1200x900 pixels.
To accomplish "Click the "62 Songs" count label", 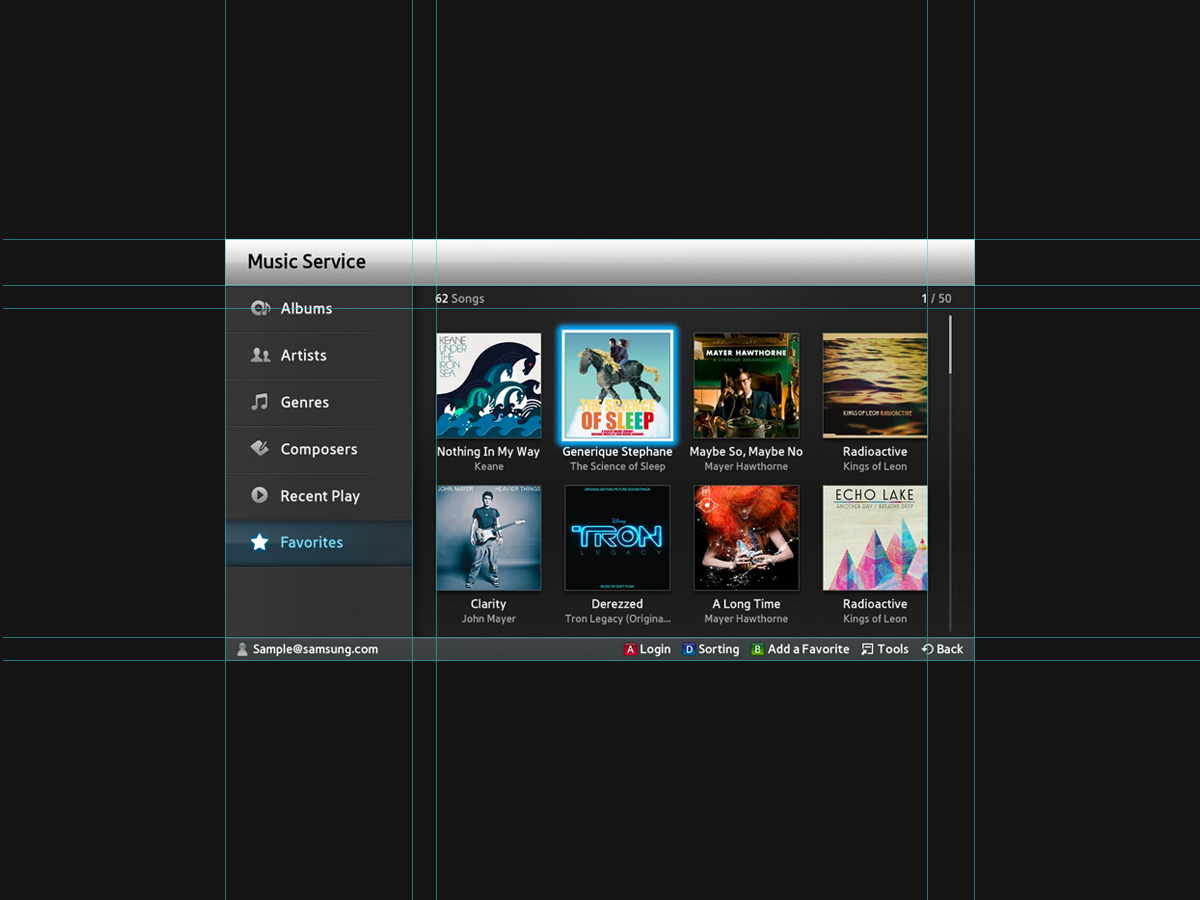I will tap(460, 299).
